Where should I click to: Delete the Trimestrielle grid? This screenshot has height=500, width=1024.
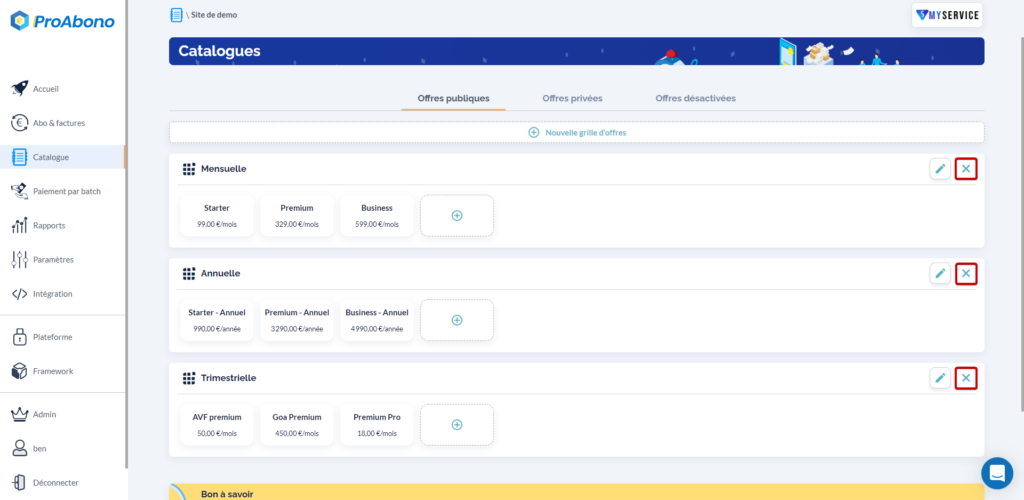click(x=966, y=378)
